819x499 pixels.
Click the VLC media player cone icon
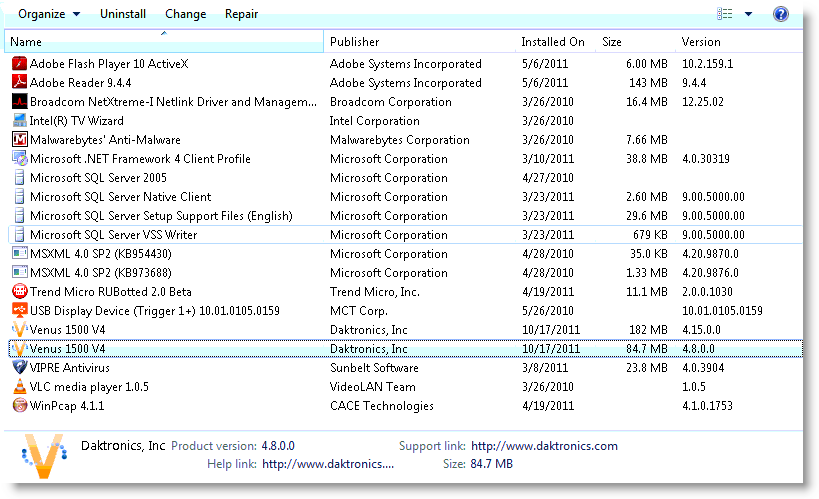point(19,387)
